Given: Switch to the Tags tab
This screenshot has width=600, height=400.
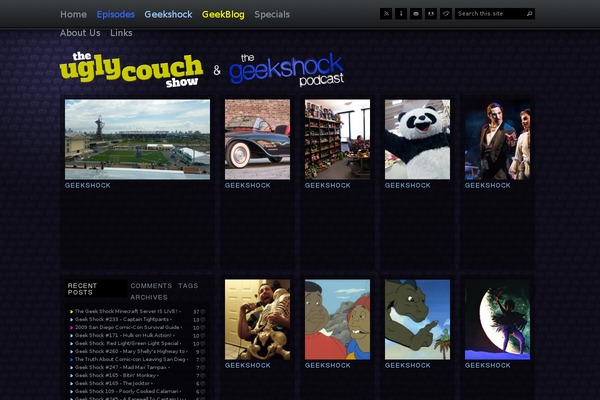Looking at the screenshot, I should click(x=188, y=286).
